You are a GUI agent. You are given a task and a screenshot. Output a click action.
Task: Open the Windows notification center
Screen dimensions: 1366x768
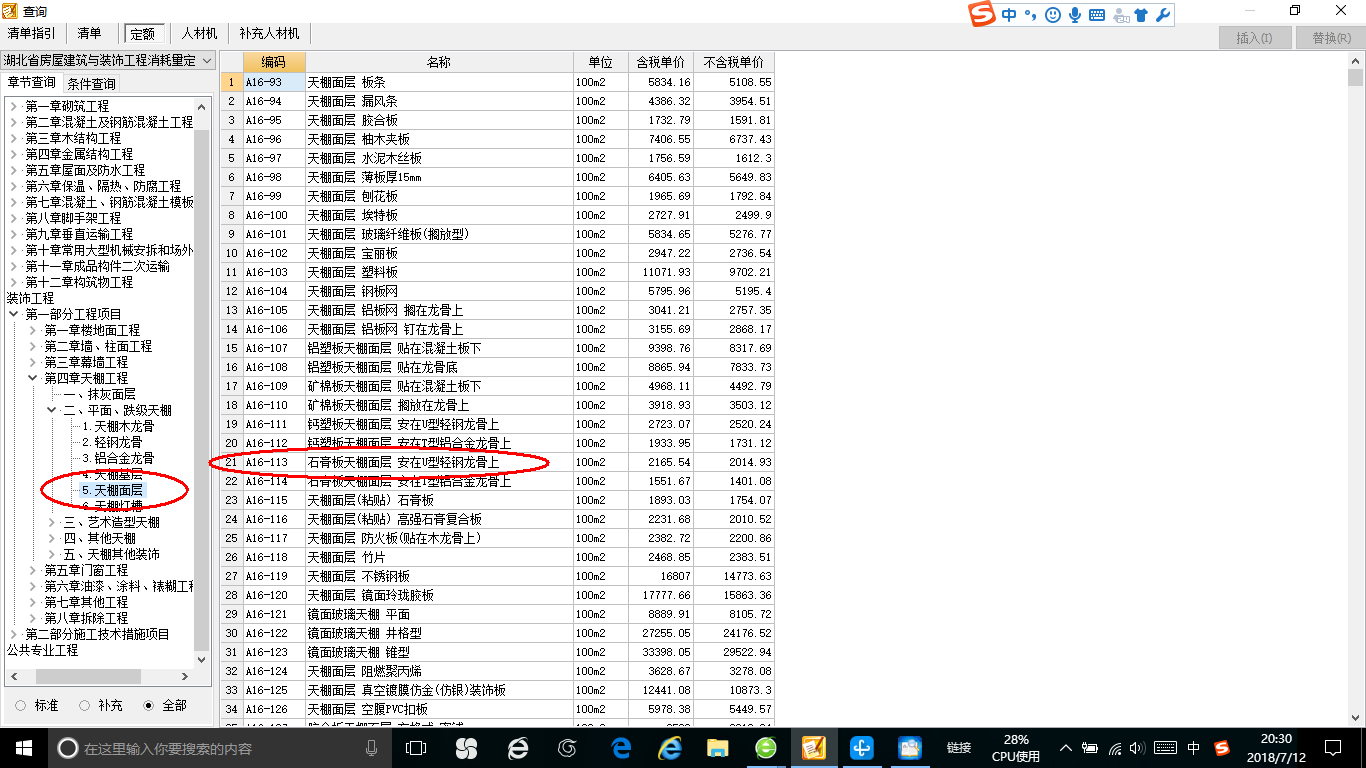[1332, 748]
